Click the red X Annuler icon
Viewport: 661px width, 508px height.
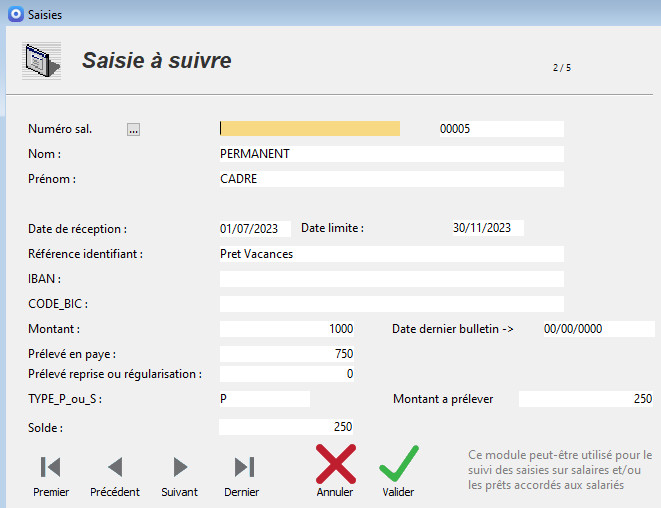coord(335,465)
